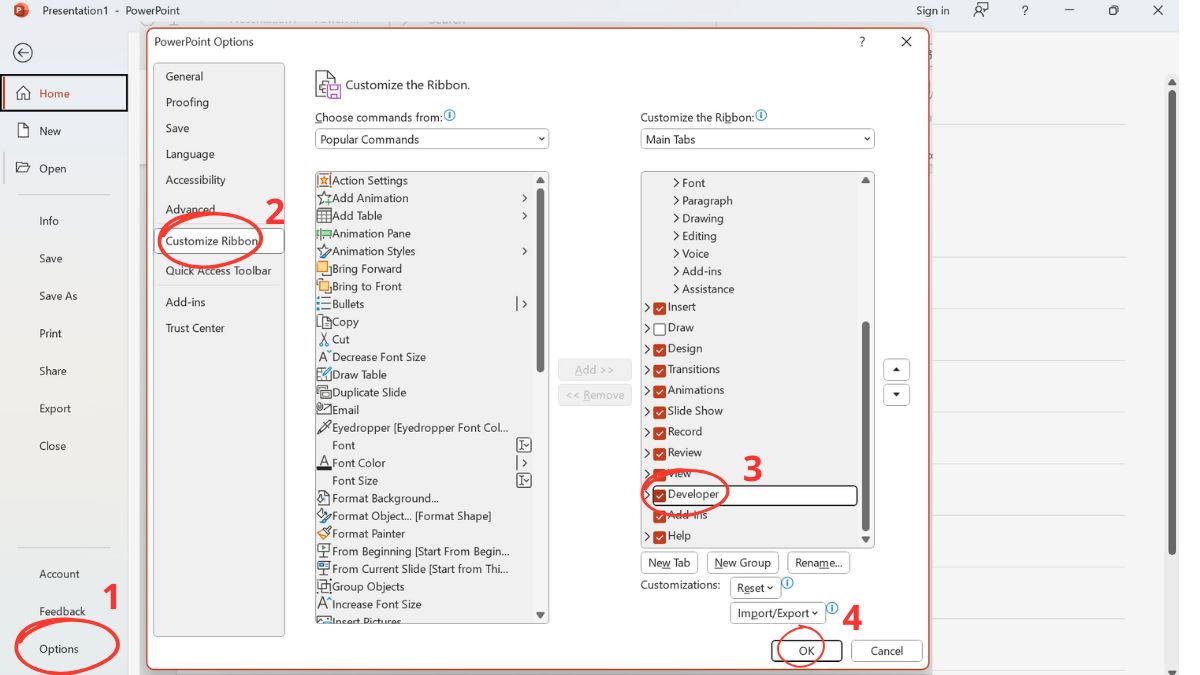Uncheck the Design tab checkbox
The height and width of the screenshot is (675, 1200).
[x=660, y=350]
